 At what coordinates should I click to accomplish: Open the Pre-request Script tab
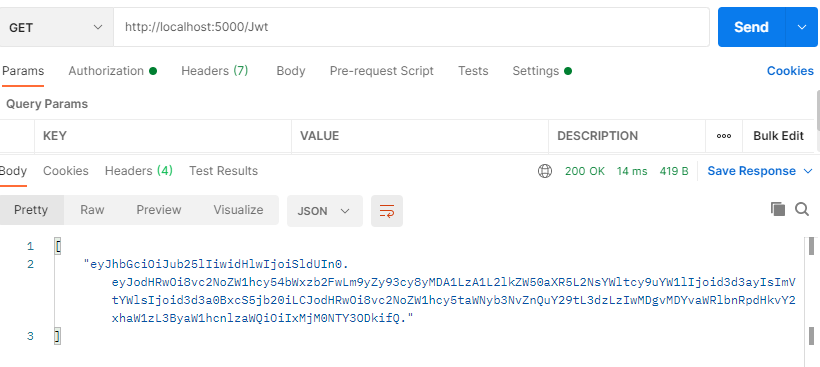click(x=382, y=71)
